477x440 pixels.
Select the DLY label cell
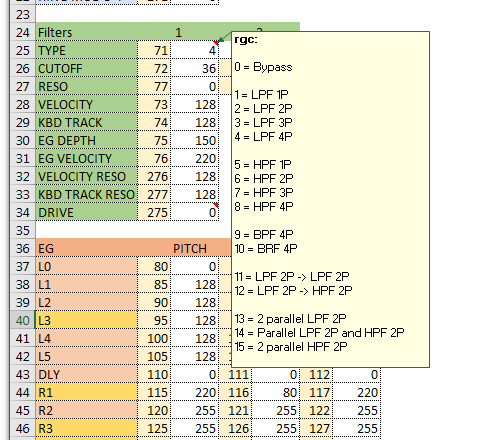point(86,375)
